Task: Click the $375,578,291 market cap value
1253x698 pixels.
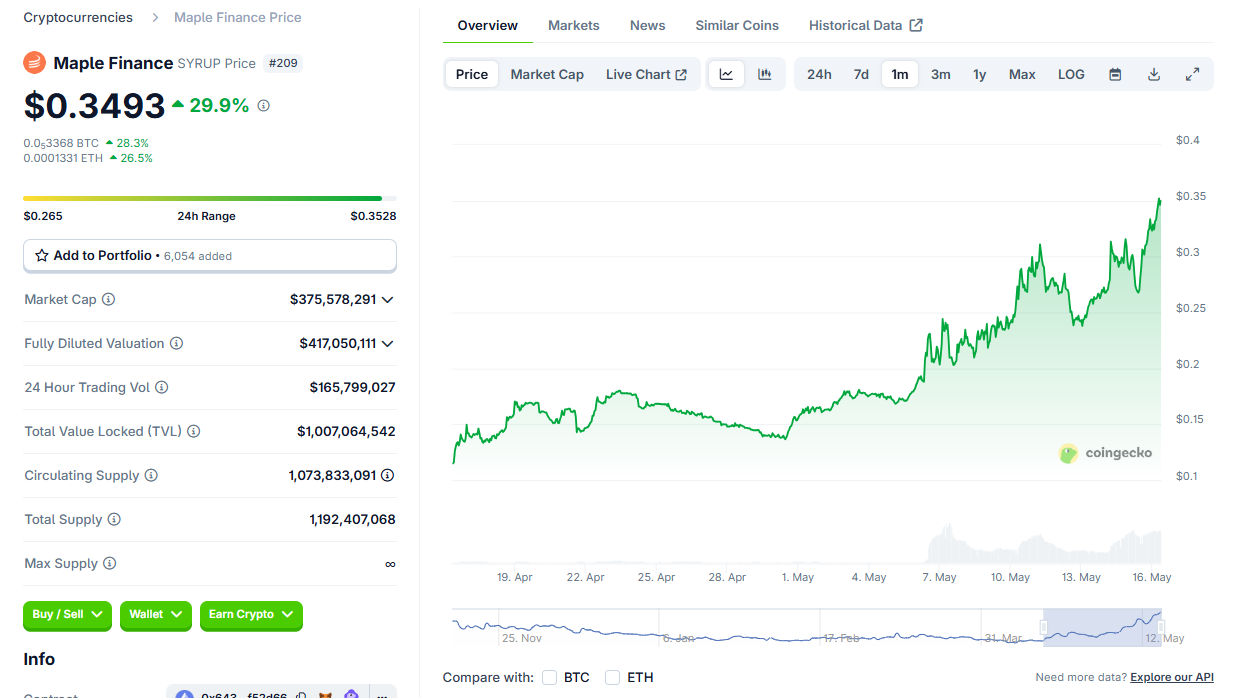Action: point(333,299)
